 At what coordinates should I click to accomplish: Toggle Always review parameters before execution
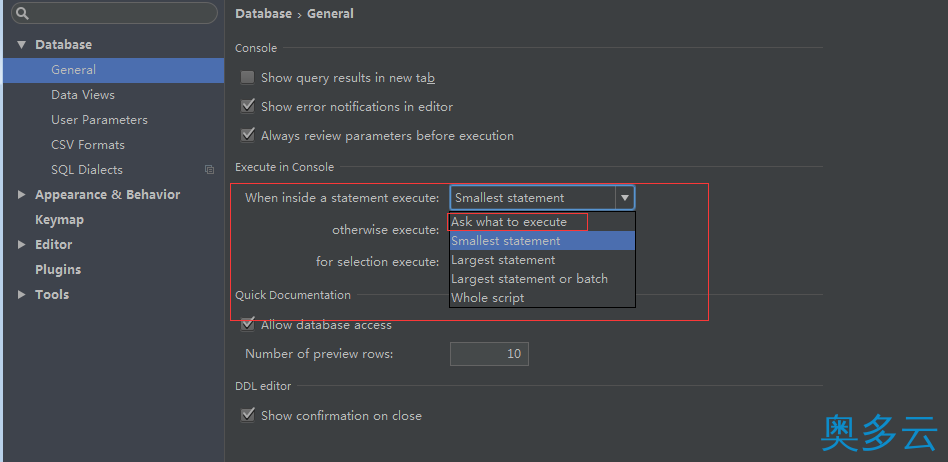pyautogui.click(x=247, y=135)
